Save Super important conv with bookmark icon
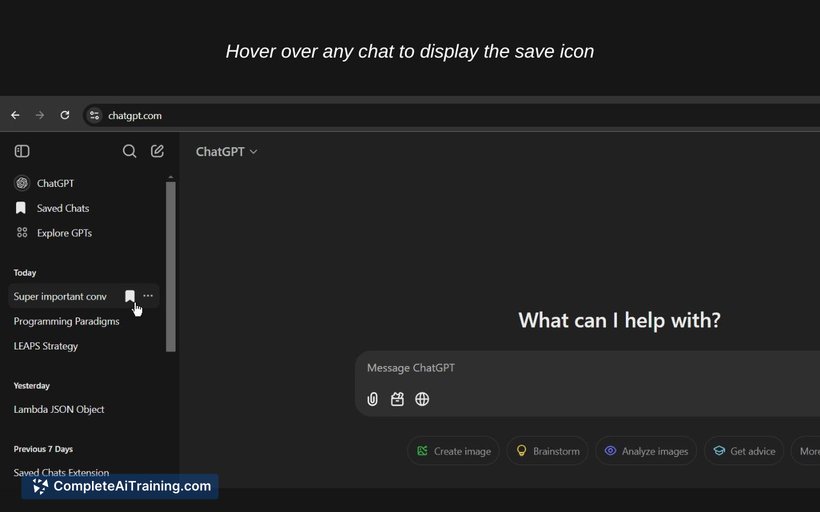 point(130,297)
